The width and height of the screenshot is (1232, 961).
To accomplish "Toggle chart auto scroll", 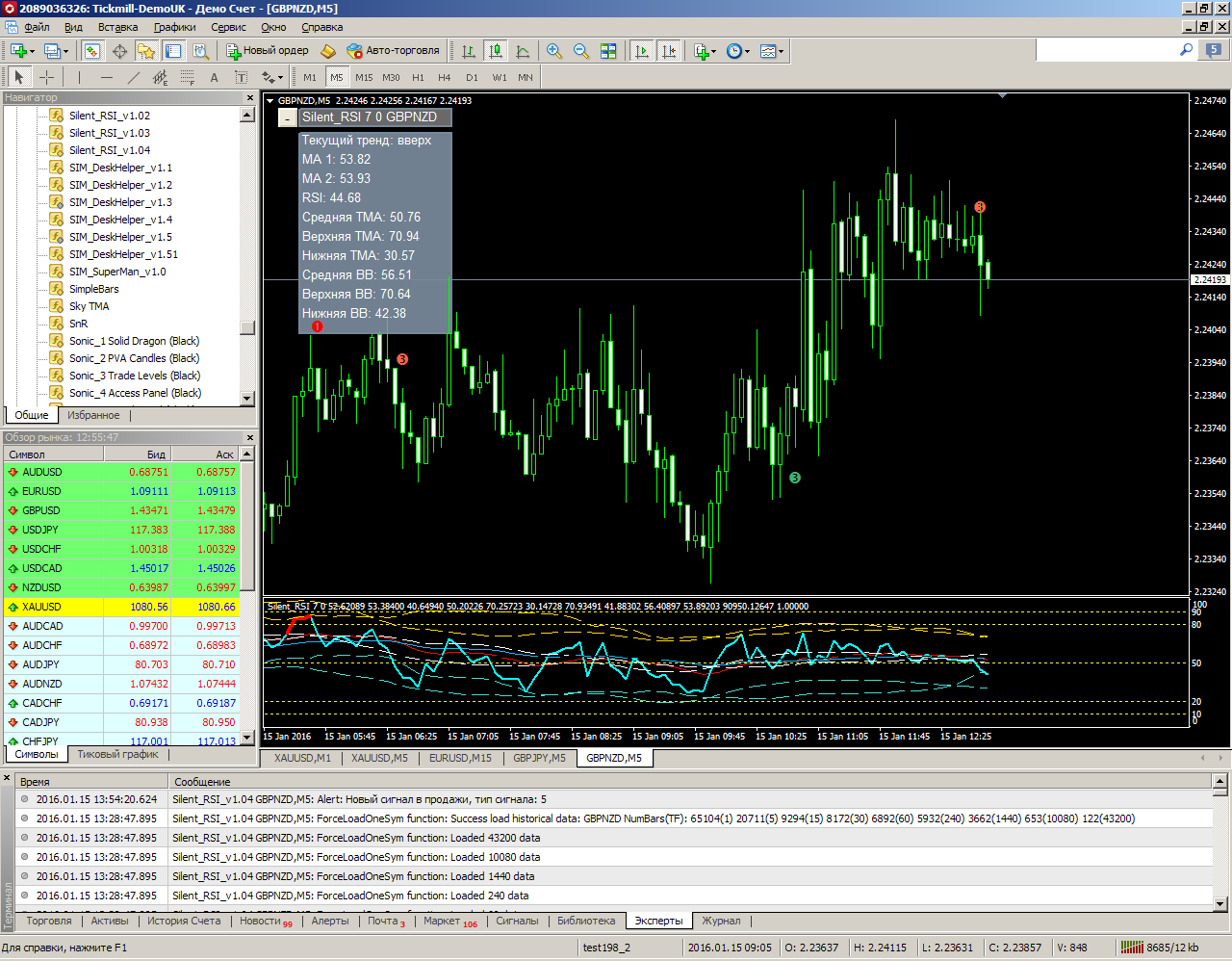I will 641,51.
